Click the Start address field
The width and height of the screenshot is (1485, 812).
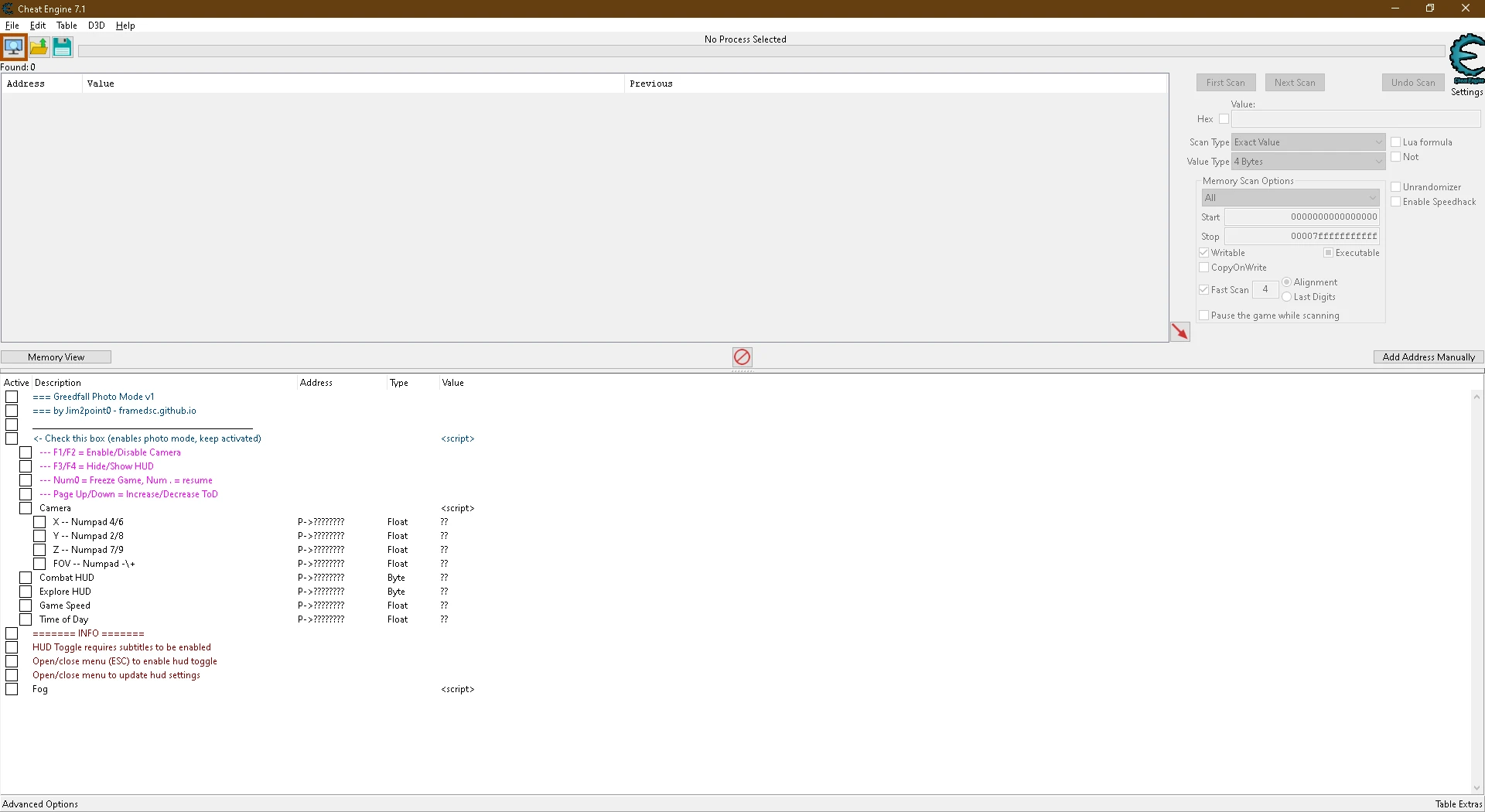pos(1302,217)
